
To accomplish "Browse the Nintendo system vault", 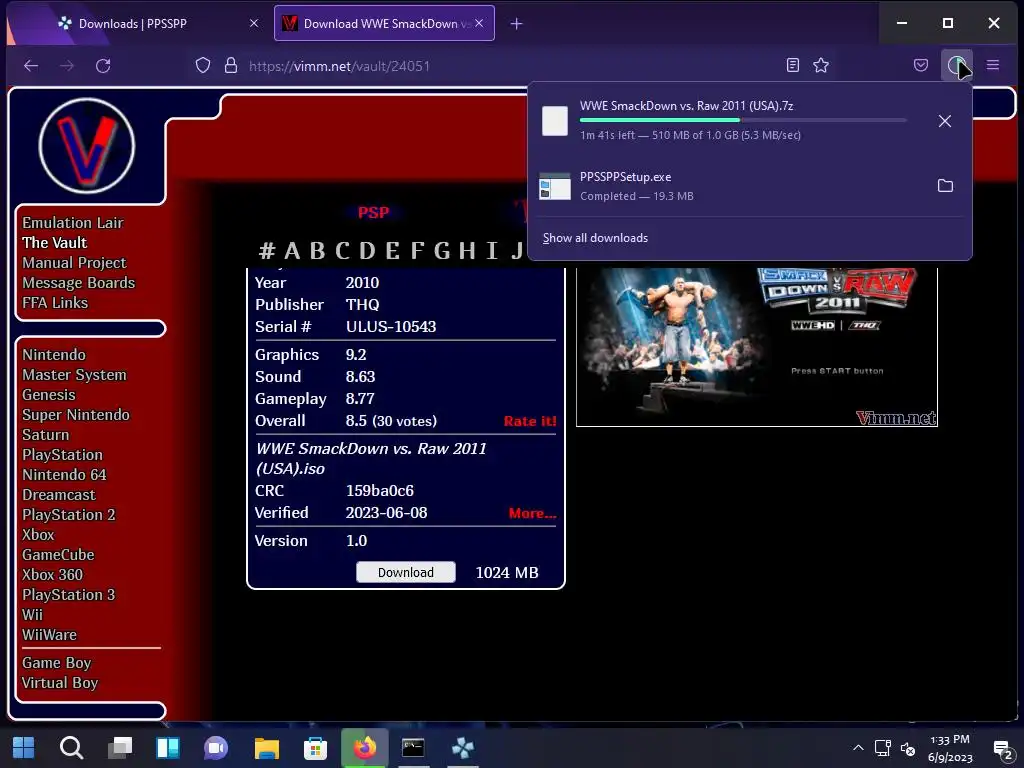I will (54, 355).
